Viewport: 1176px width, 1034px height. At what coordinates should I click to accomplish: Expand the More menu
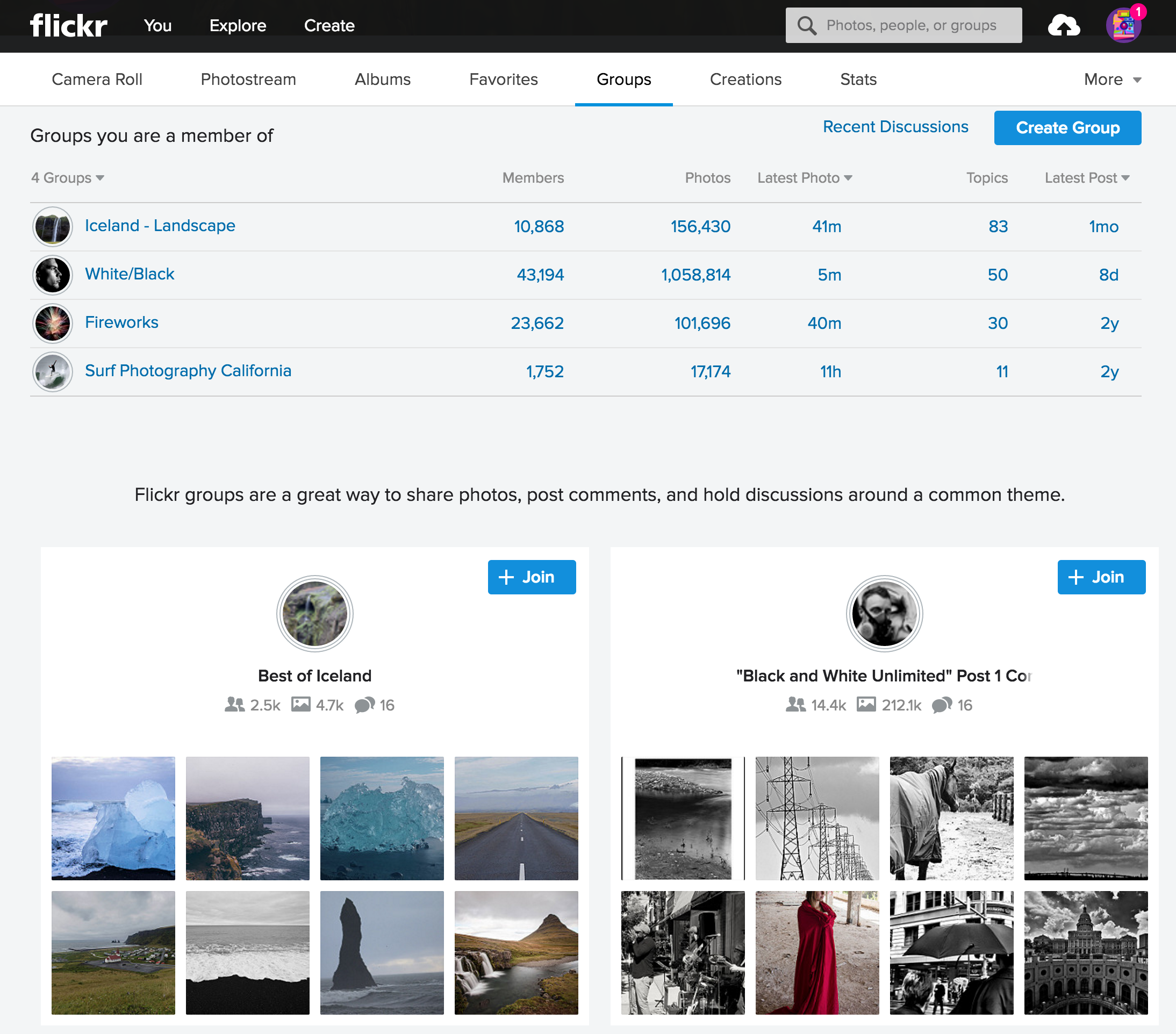pos(1112,80)
